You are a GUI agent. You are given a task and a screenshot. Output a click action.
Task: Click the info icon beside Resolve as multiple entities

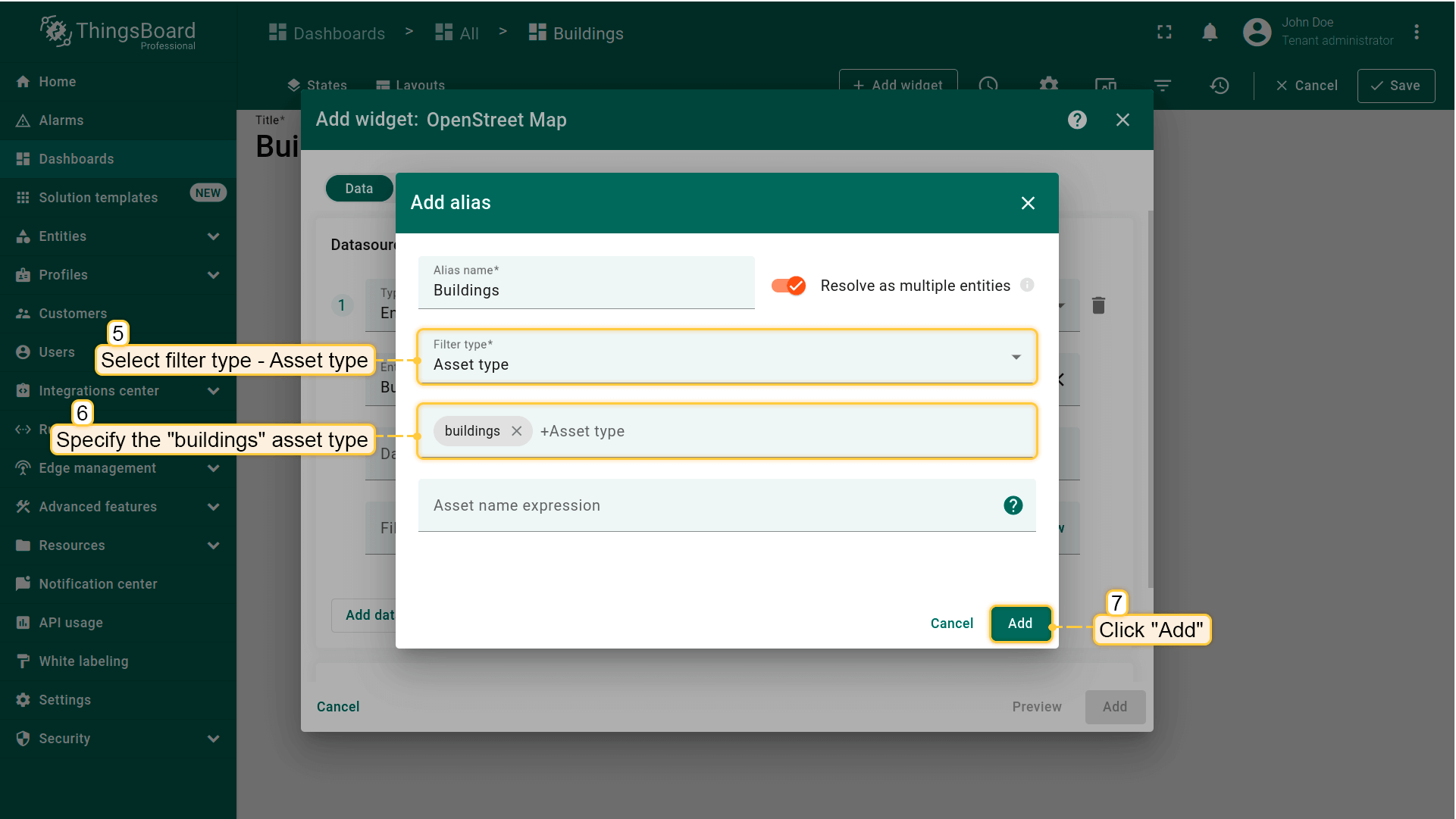pyautogui.click(x=1027, y=285)
